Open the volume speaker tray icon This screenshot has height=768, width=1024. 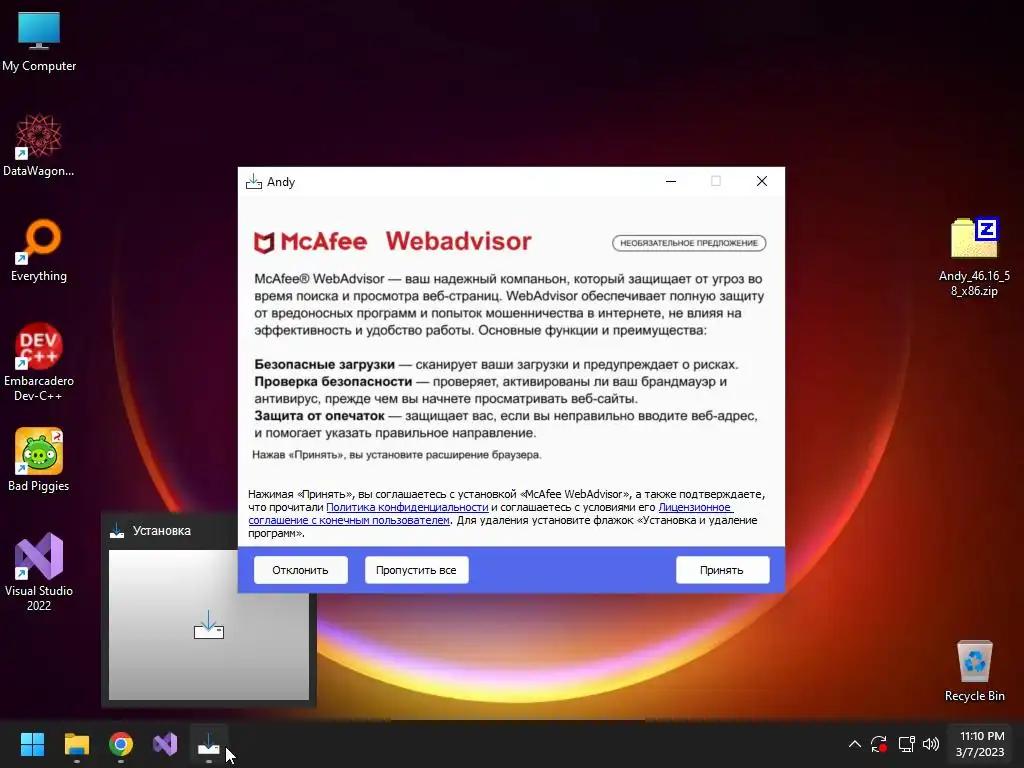click(931, 744)
